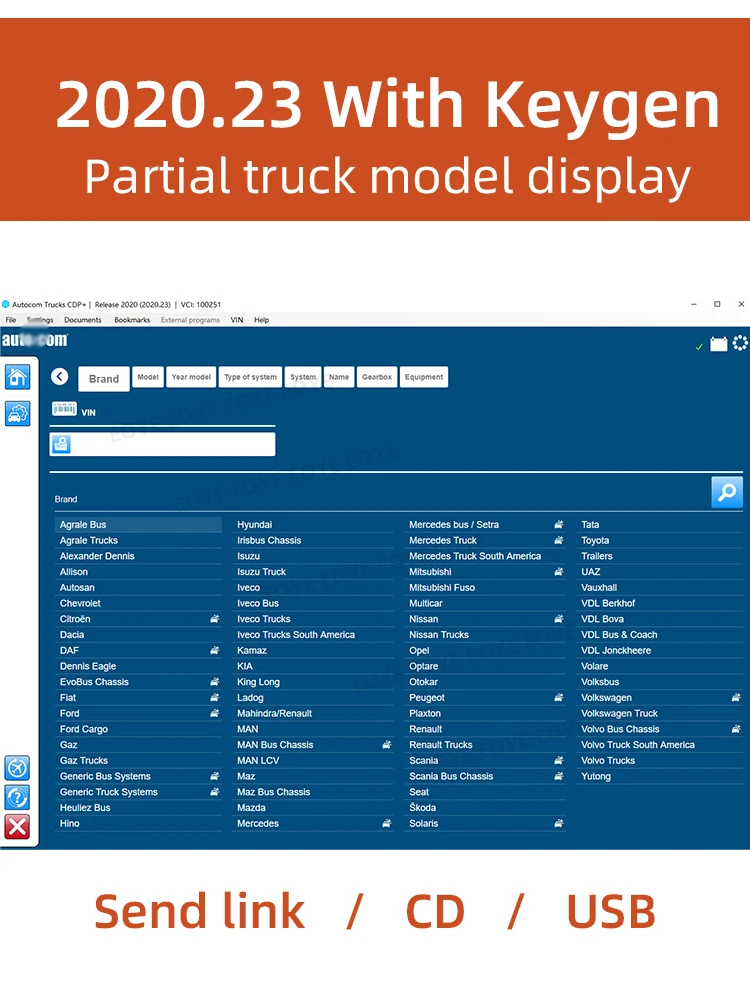This screenshot has width=750, height=1000.
Task: Pick VDL Jonckheere brand
Action: (x=660, y=650)
